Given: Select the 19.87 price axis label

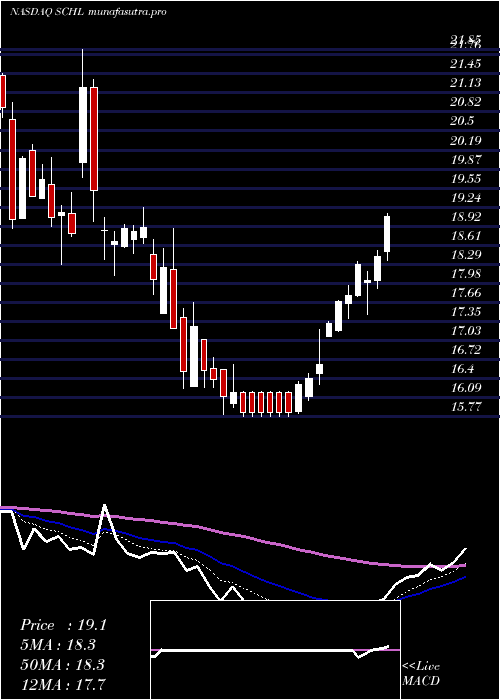Looking at the screenshot, I should (466, 160).
